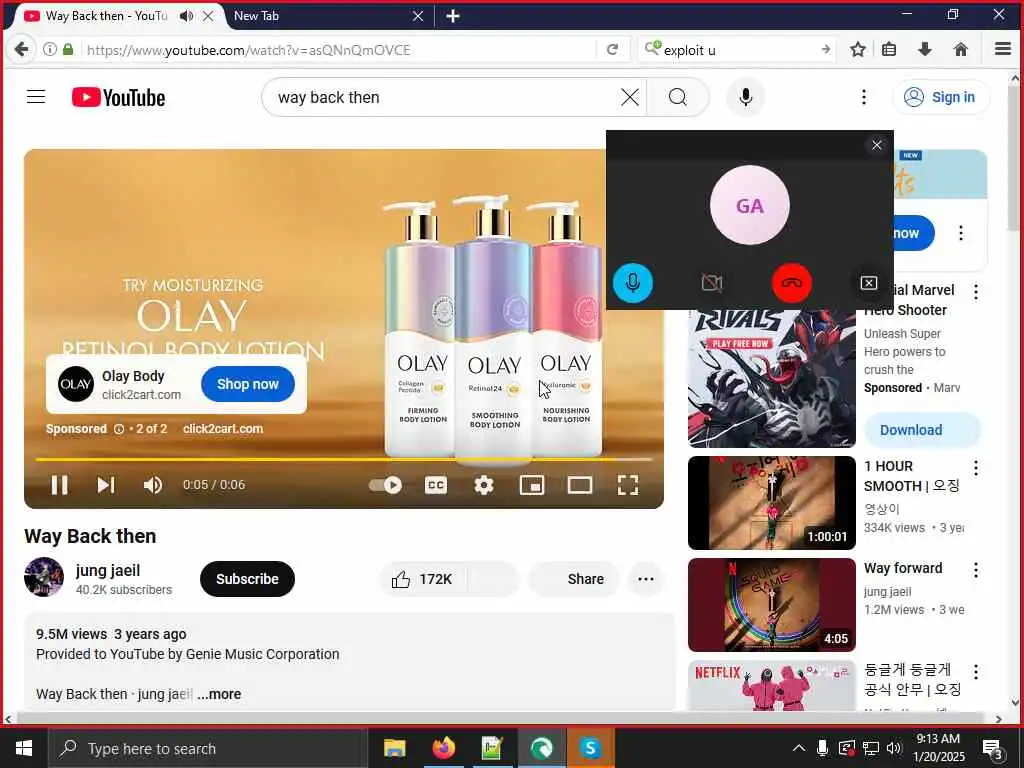
Task: Open Firefox hamburger menu
Action: pos(1002,49)
